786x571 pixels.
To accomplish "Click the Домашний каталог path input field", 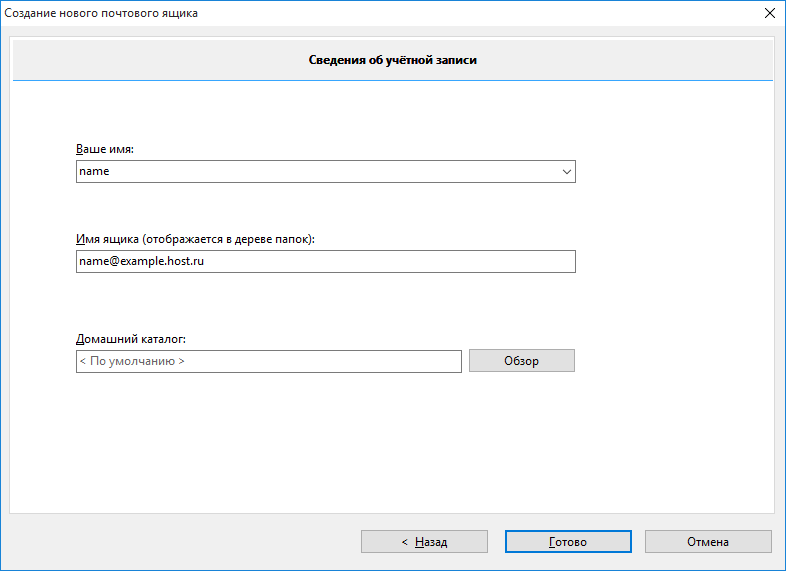I will [x=269, y=361].
